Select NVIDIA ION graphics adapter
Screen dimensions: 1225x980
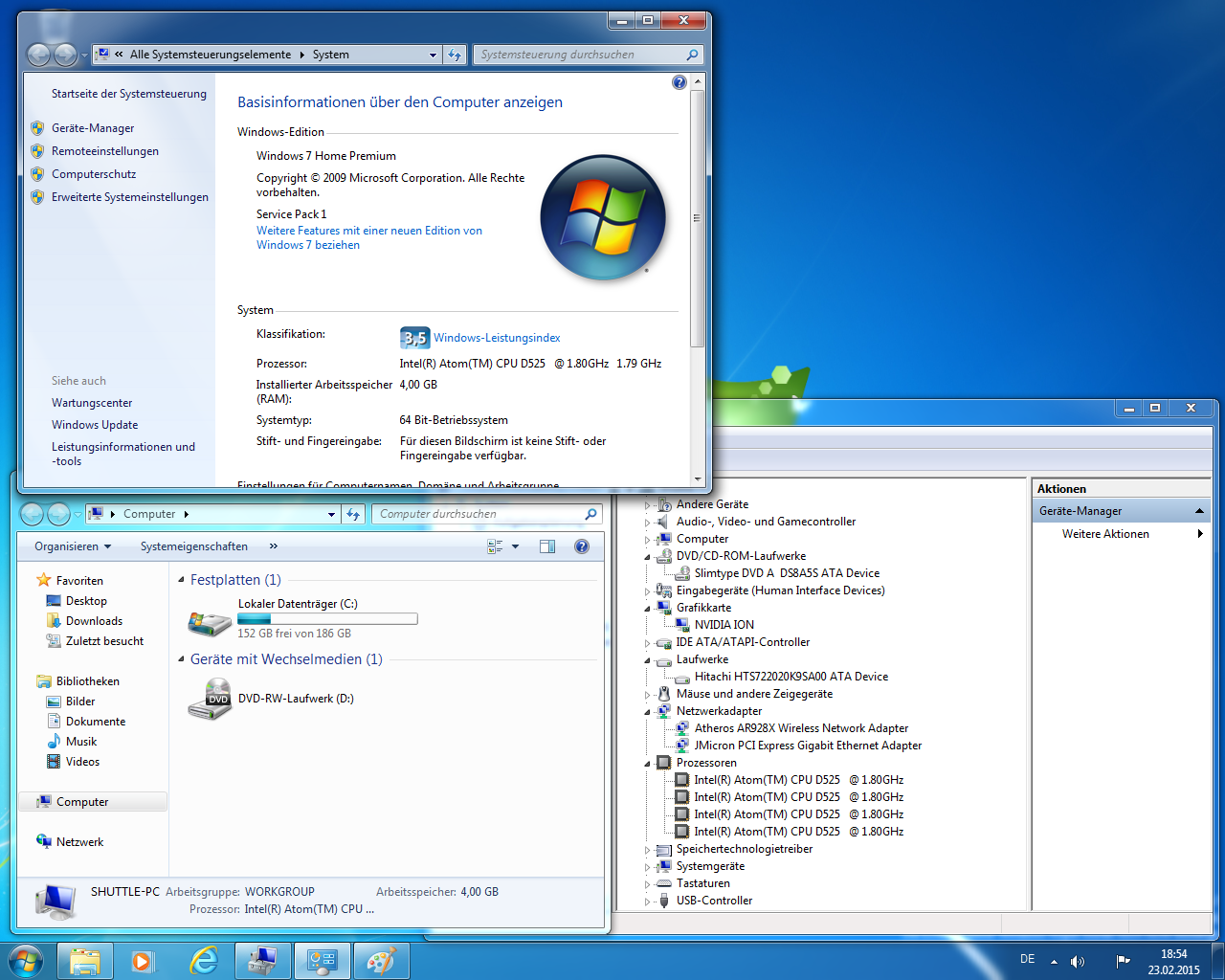coord(724,625)
